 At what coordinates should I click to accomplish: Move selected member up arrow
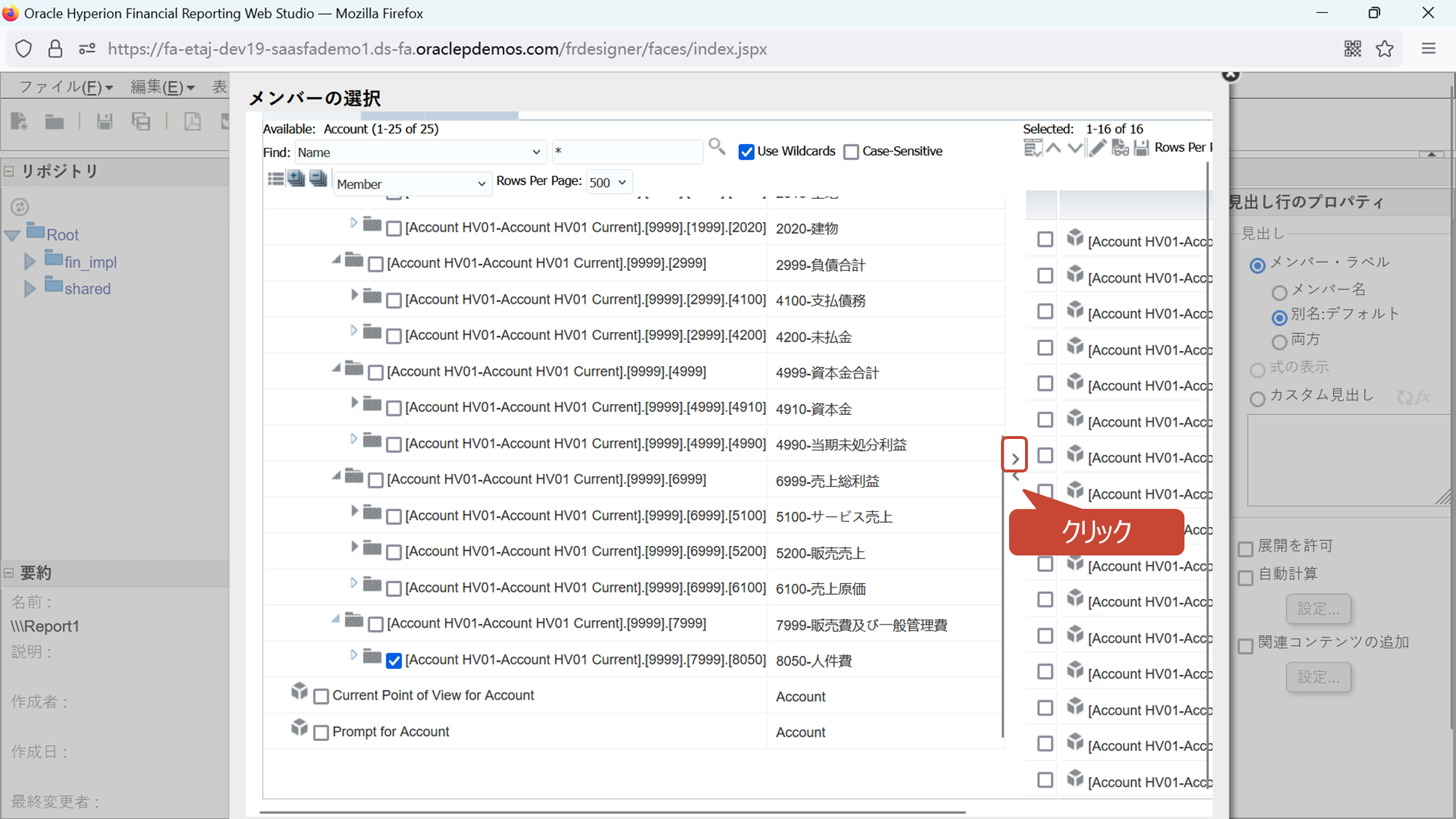pyautogui.click(x=1053, y=148)
